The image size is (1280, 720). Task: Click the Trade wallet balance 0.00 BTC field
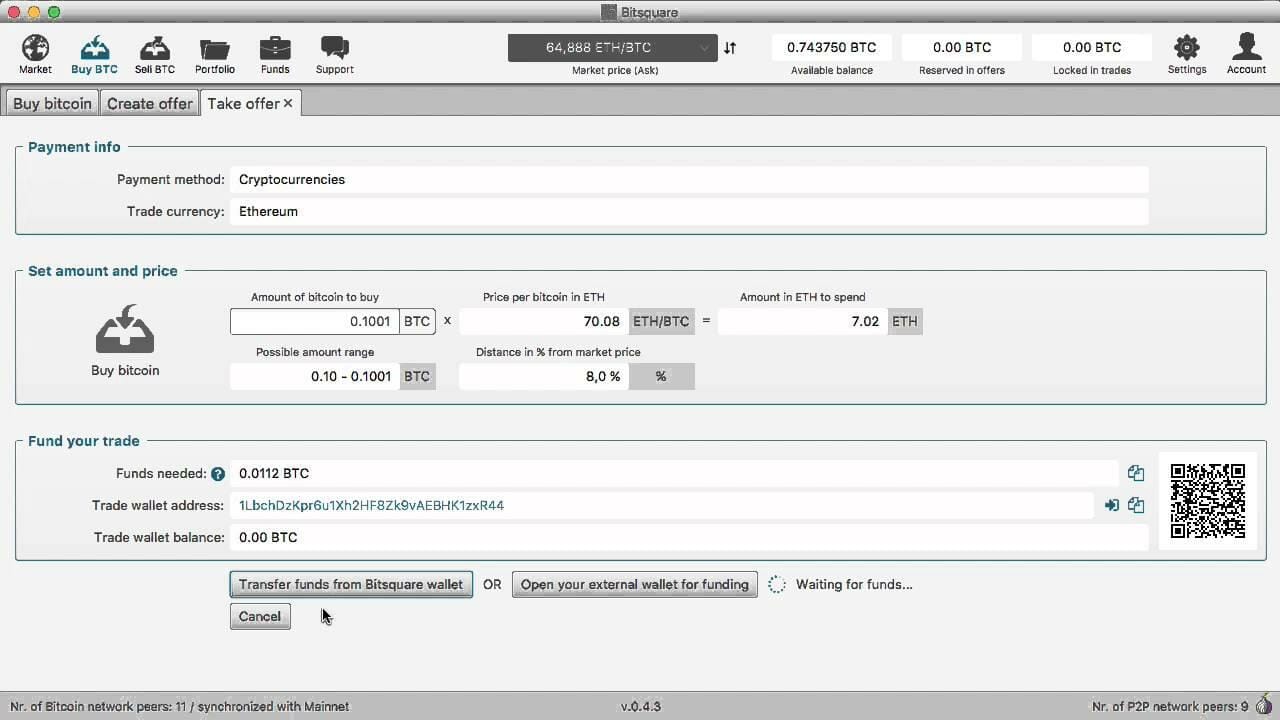pyautogui.click(x=689, y=537)
